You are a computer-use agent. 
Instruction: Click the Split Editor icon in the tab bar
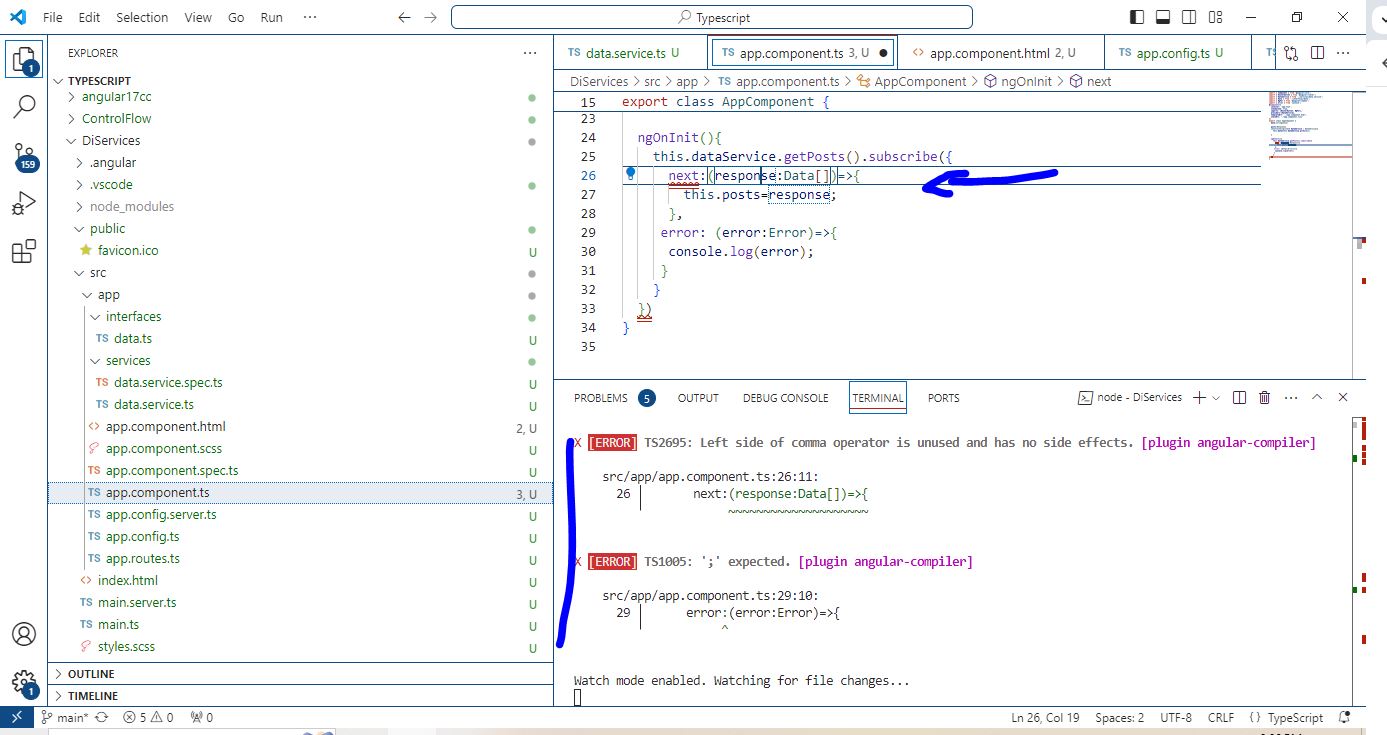click(1317, 53)
